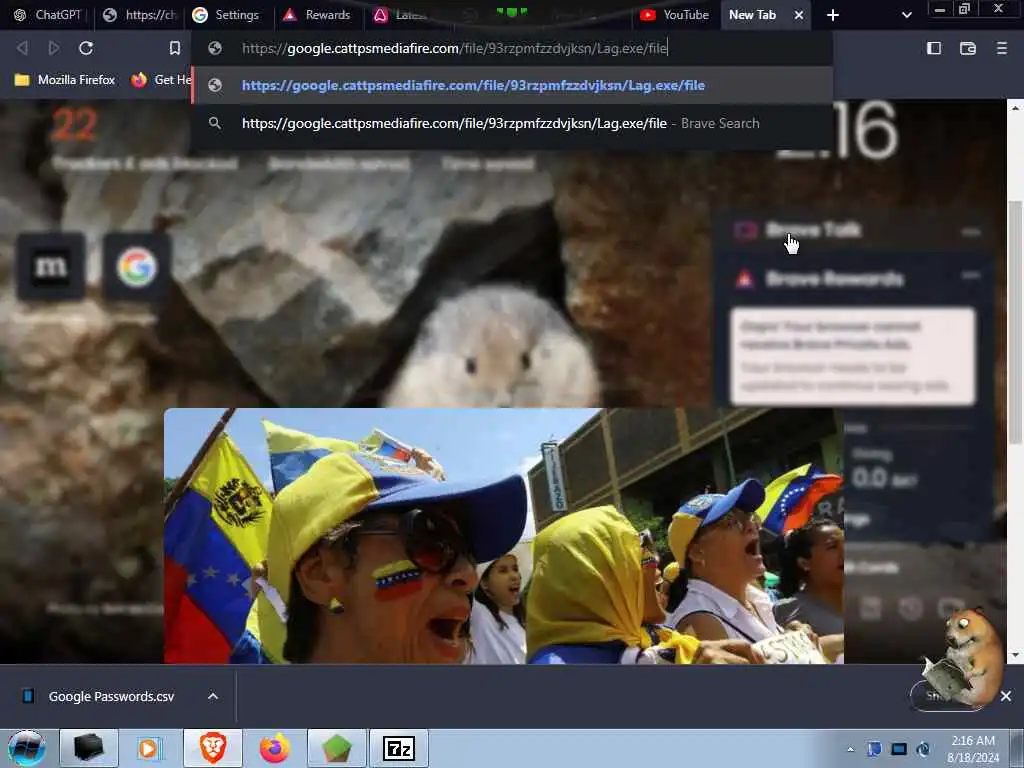Open the Mozilla Firefox bookmarks folder

point(65,80)
